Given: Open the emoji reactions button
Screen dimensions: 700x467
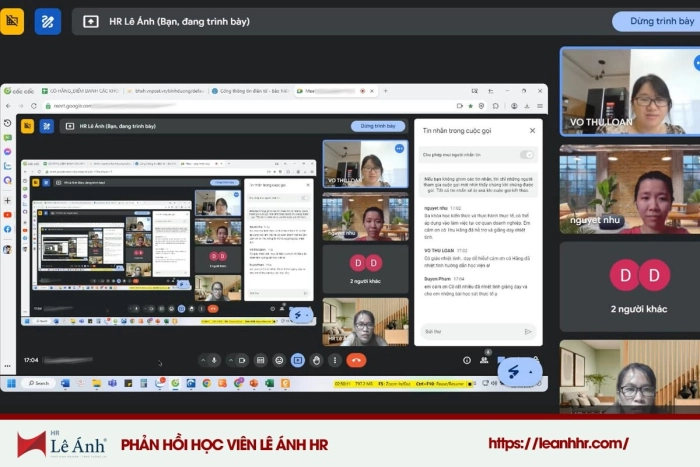Looking at the screenshot, I should (279, 360).
